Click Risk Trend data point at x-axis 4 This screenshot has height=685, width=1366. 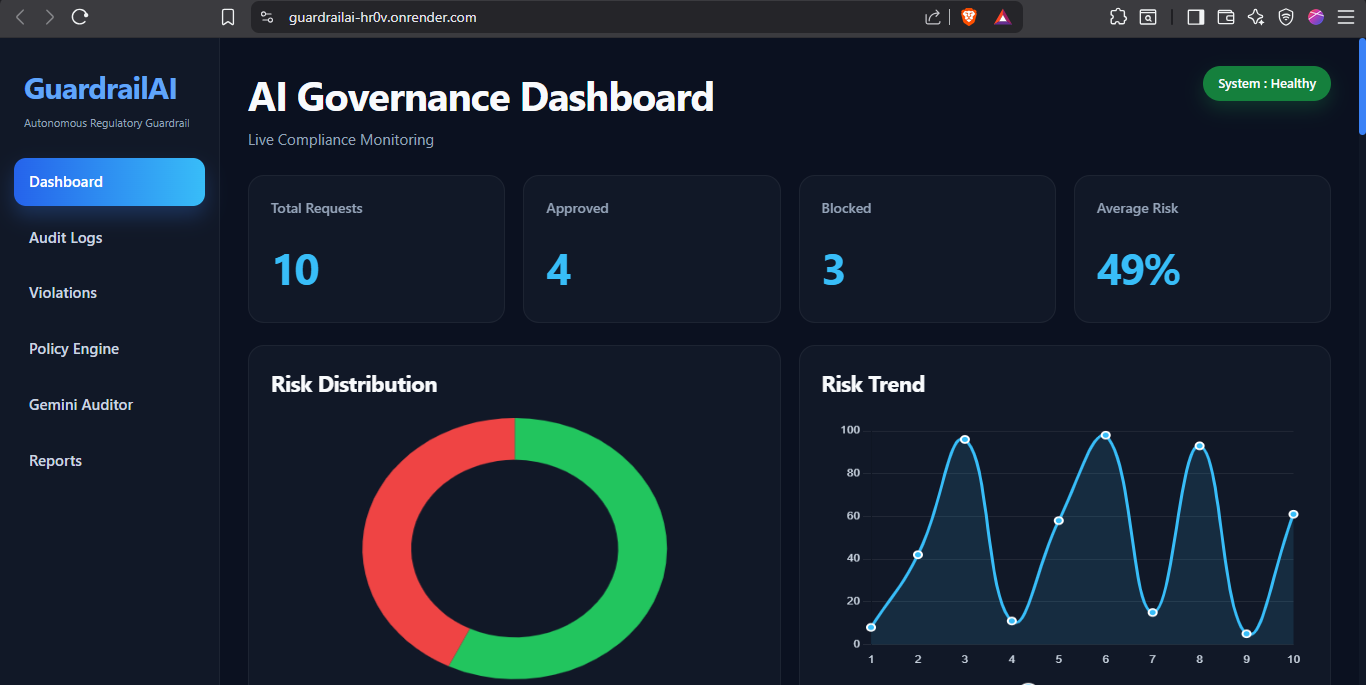point(1012,621)
